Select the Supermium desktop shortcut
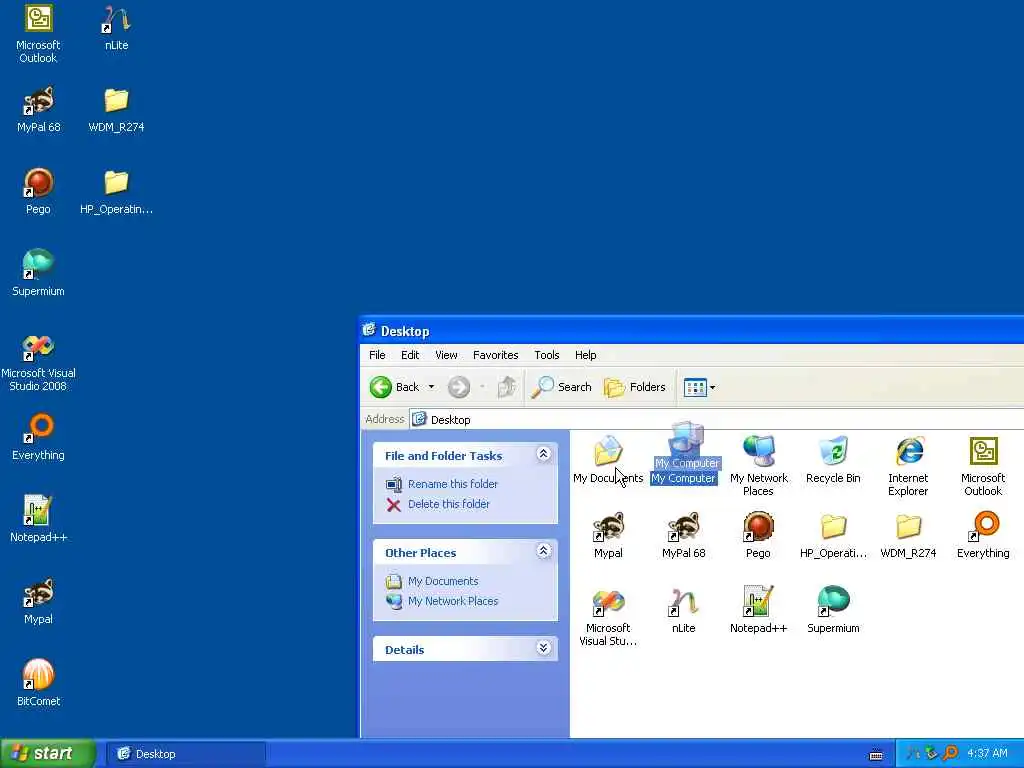This screenshot has height=768, width=1024. 38,274
